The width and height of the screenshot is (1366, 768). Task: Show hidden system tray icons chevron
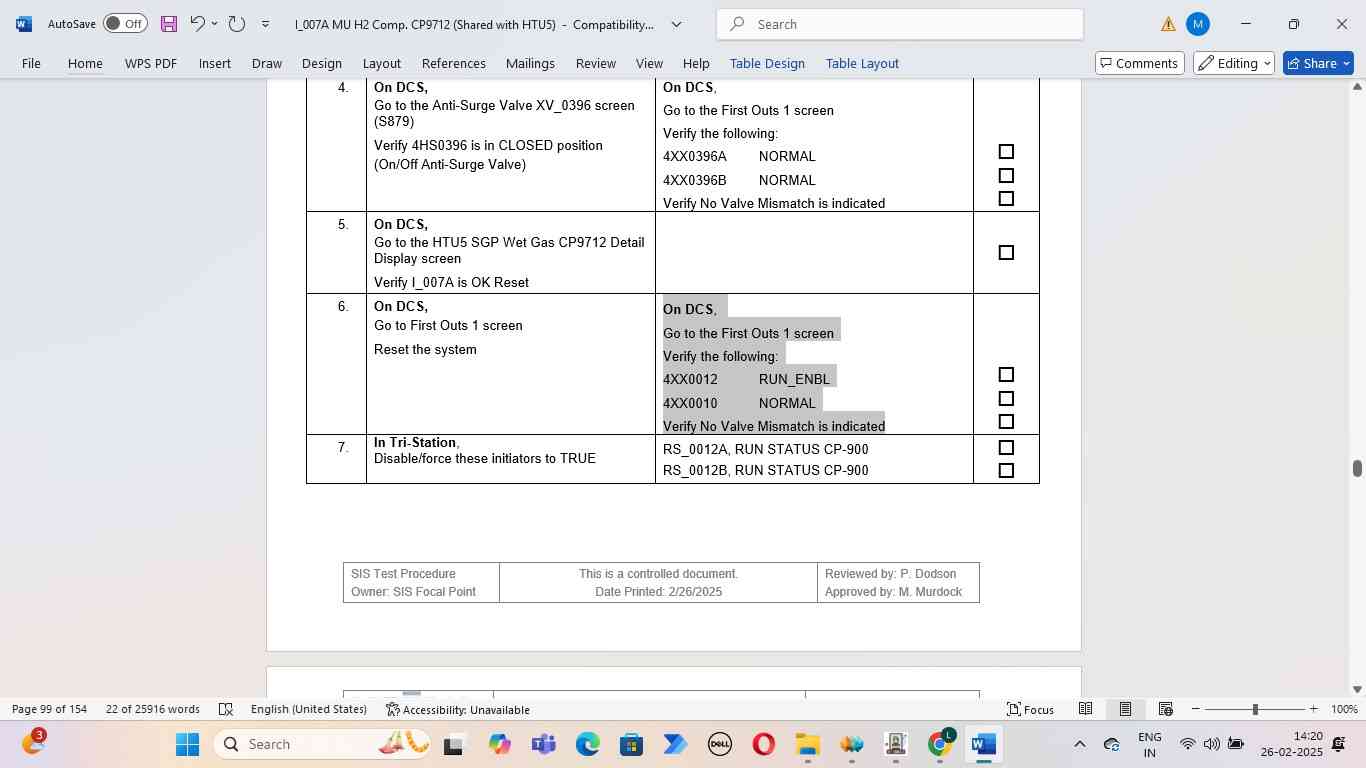(x=1079, y=744)
